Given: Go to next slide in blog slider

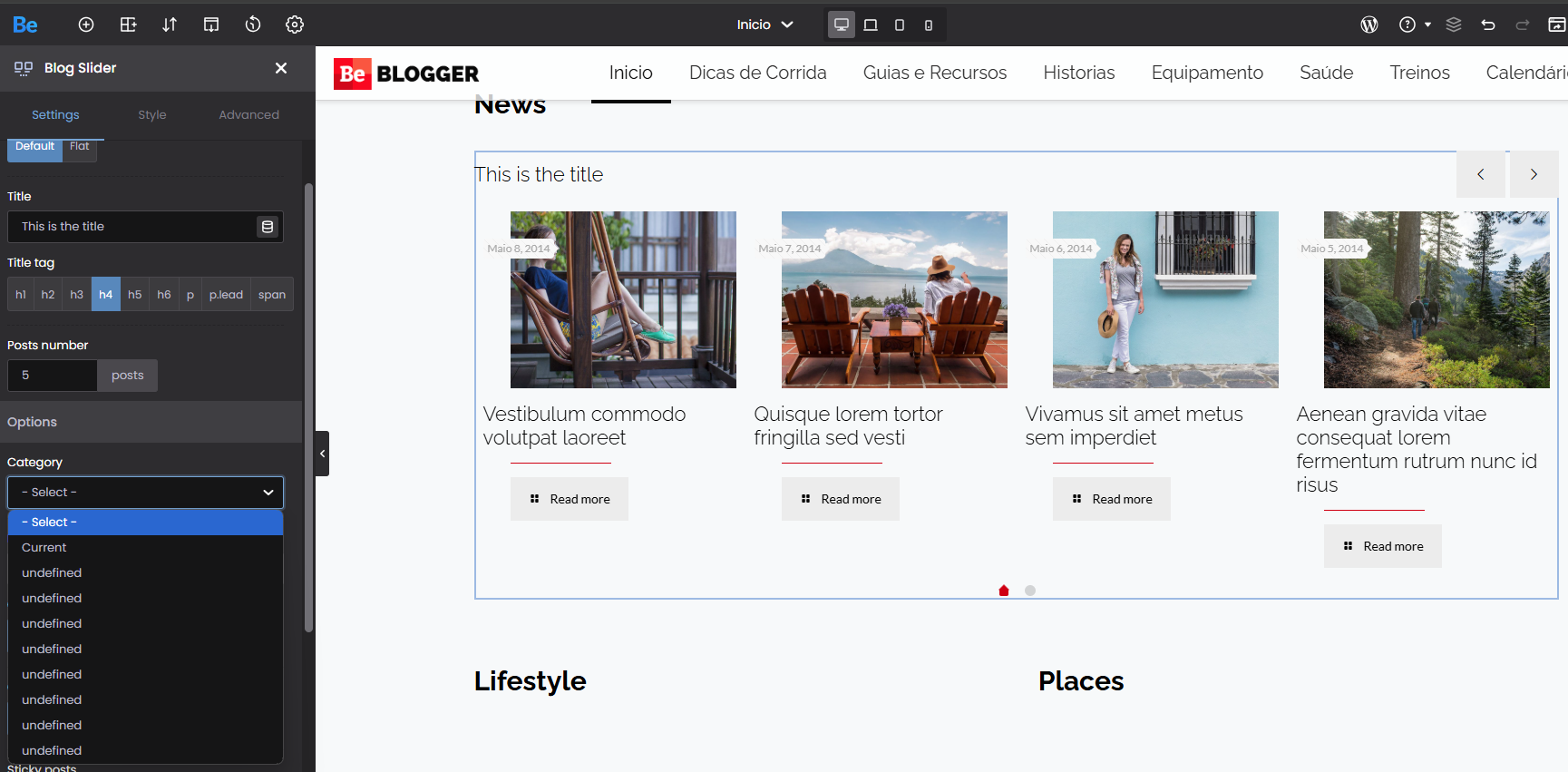Looking at the screenshot, I should (1534, 174).
